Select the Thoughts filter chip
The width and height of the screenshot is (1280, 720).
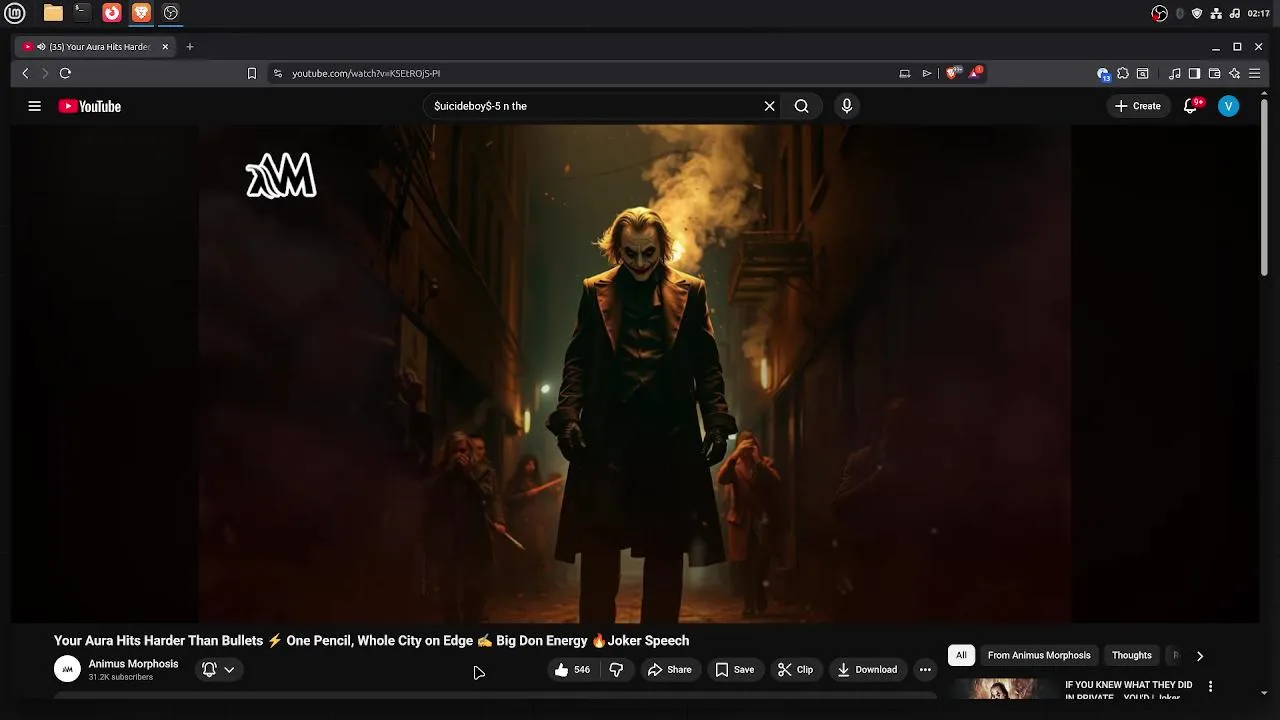coord(1132,655)
